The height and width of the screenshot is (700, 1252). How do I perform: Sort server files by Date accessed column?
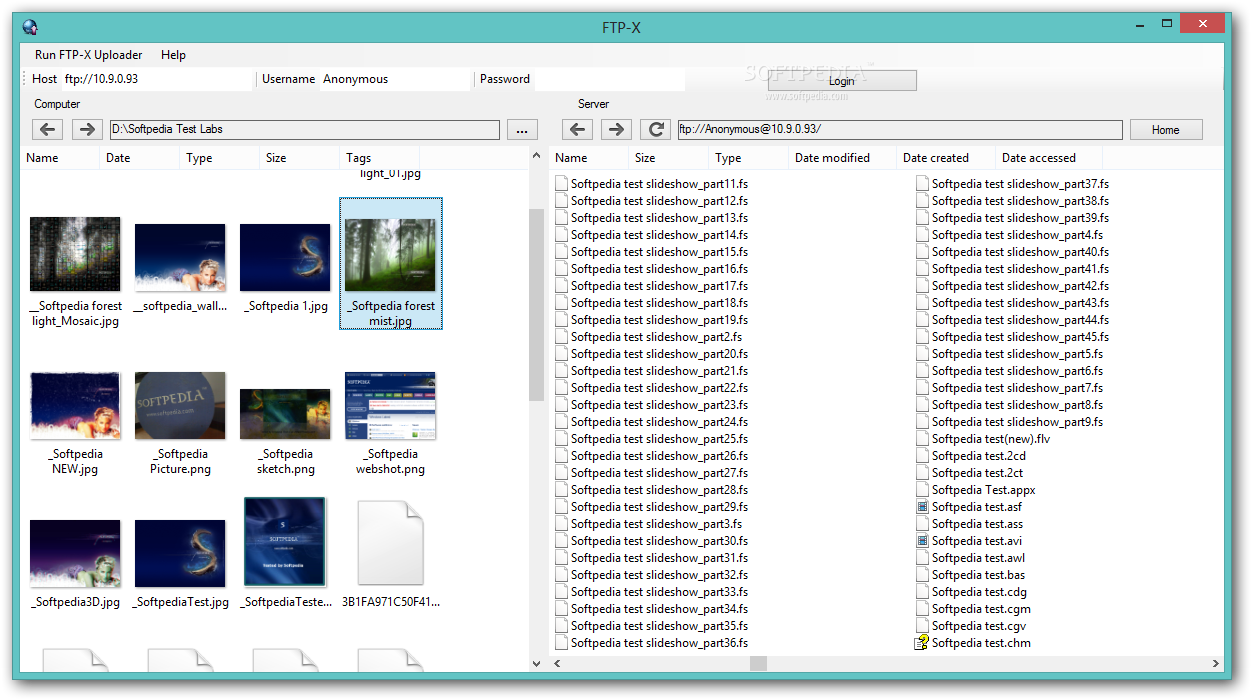coord(1048,158)
